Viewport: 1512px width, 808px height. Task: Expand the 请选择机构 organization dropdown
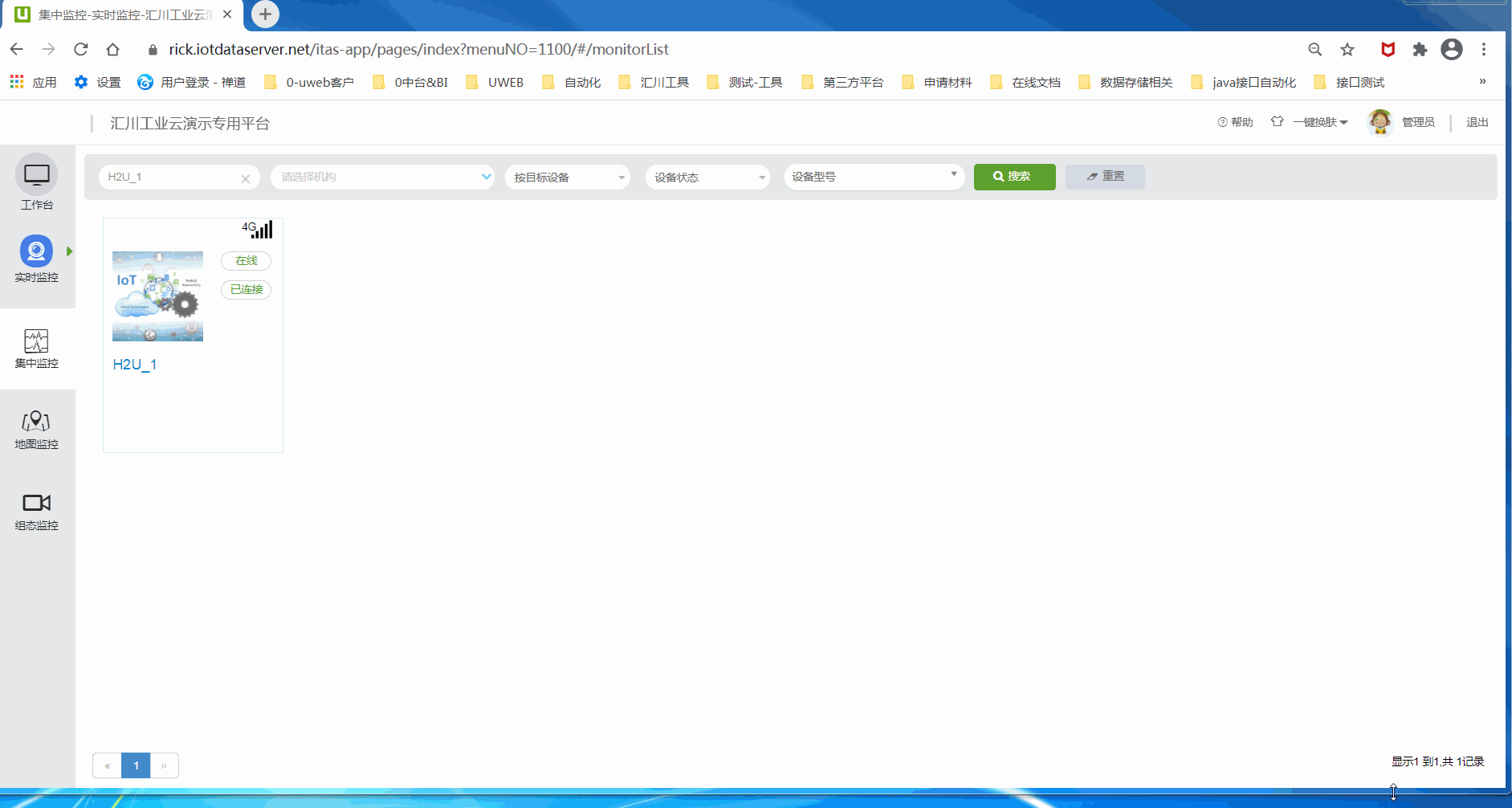382,177
